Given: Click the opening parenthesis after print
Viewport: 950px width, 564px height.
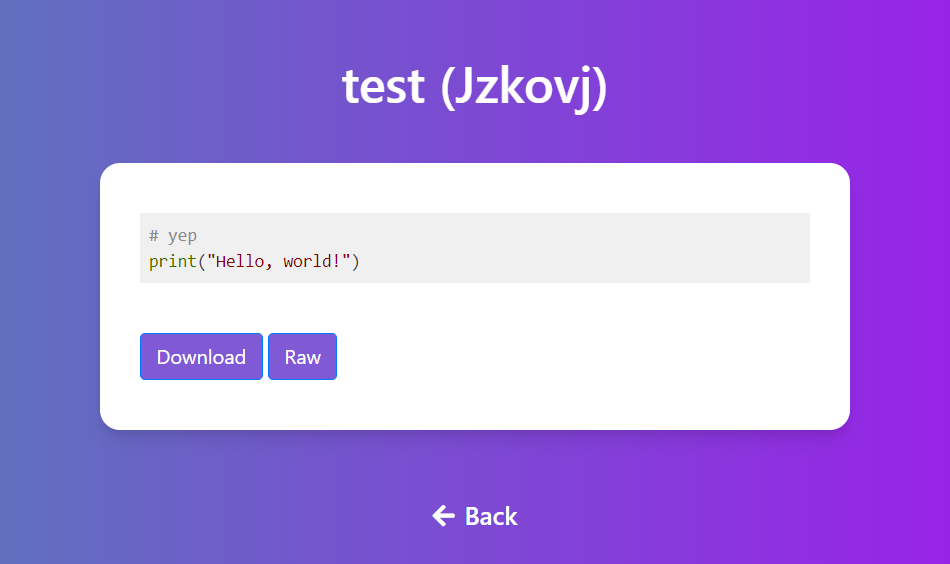Looking at the screenshot, I should click(202, 262).
